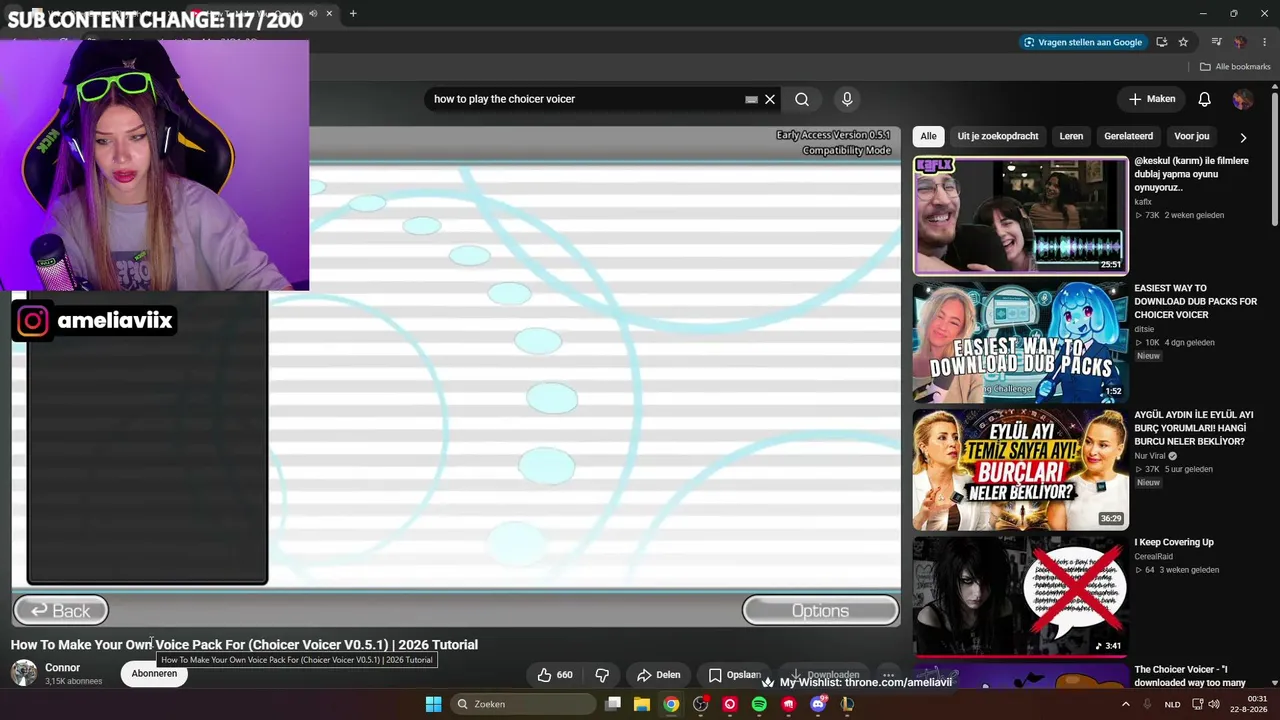Open Chrome media controls icon
The height and width of the screenshot is (720, 1280).
[x=1217, y=42]
